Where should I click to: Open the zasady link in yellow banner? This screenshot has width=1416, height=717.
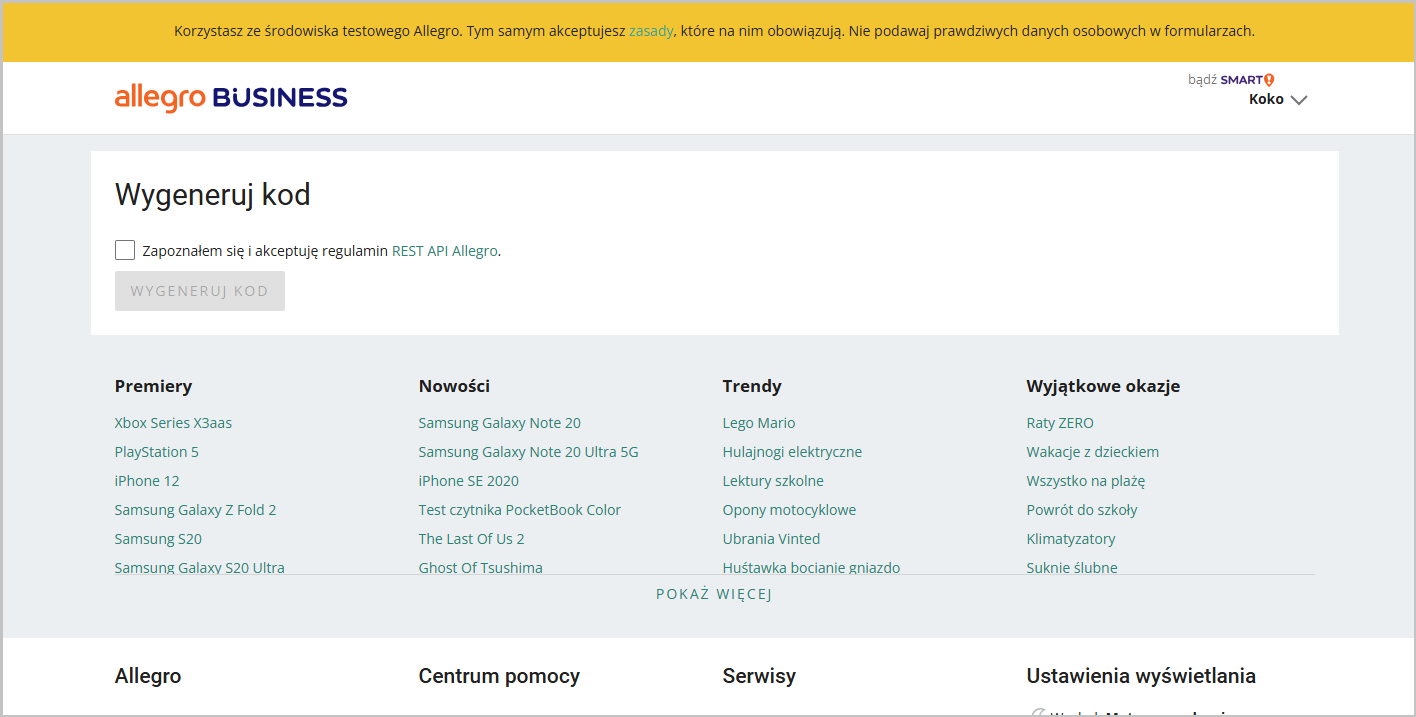(x=651, y=31)
